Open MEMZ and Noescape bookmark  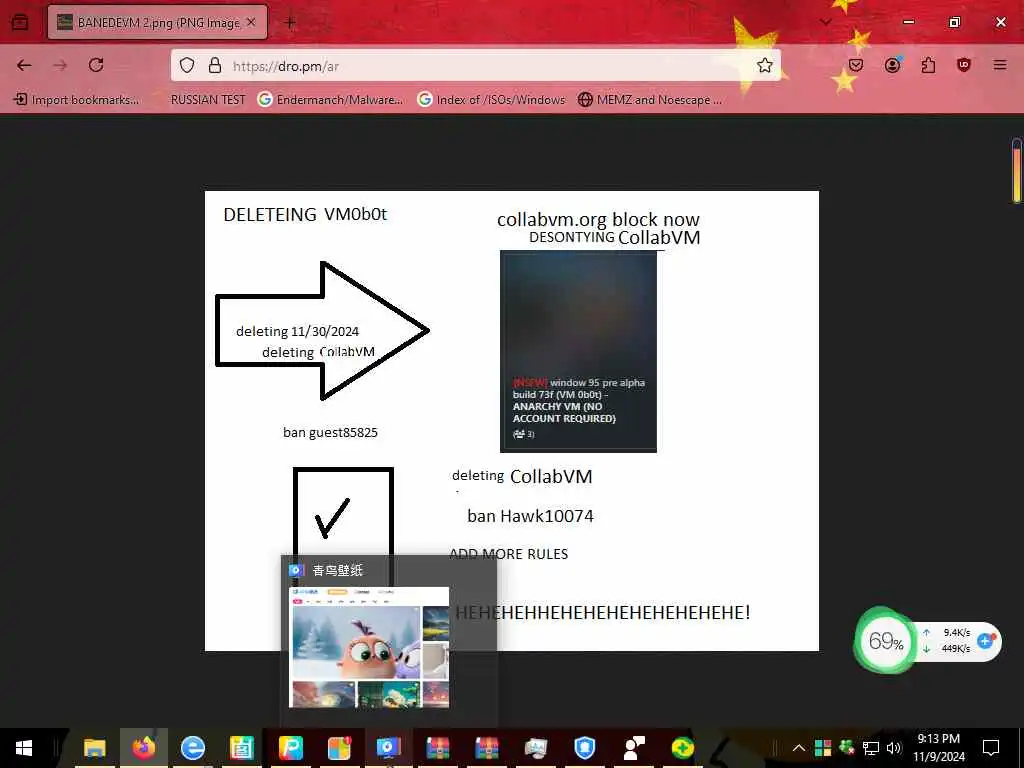[x=650, y=100]
